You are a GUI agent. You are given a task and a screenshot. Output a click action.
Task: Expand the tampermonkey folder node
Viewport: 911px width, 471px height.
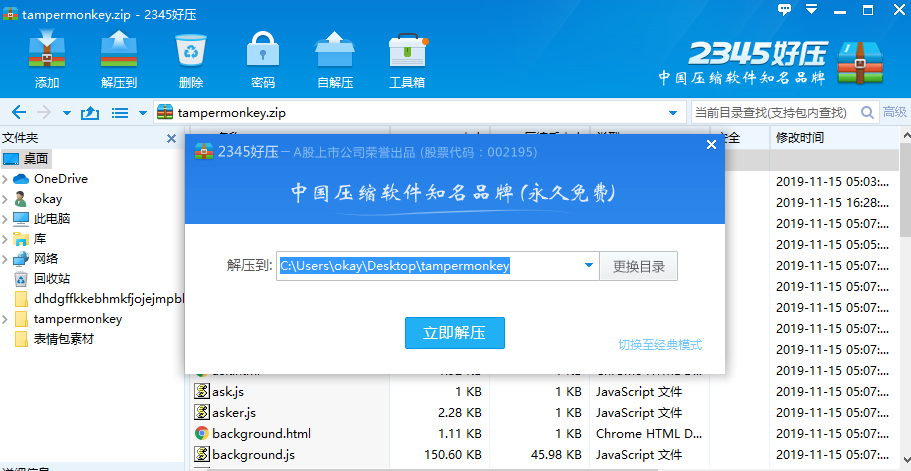pyautogui.click(x=5, y=319)
